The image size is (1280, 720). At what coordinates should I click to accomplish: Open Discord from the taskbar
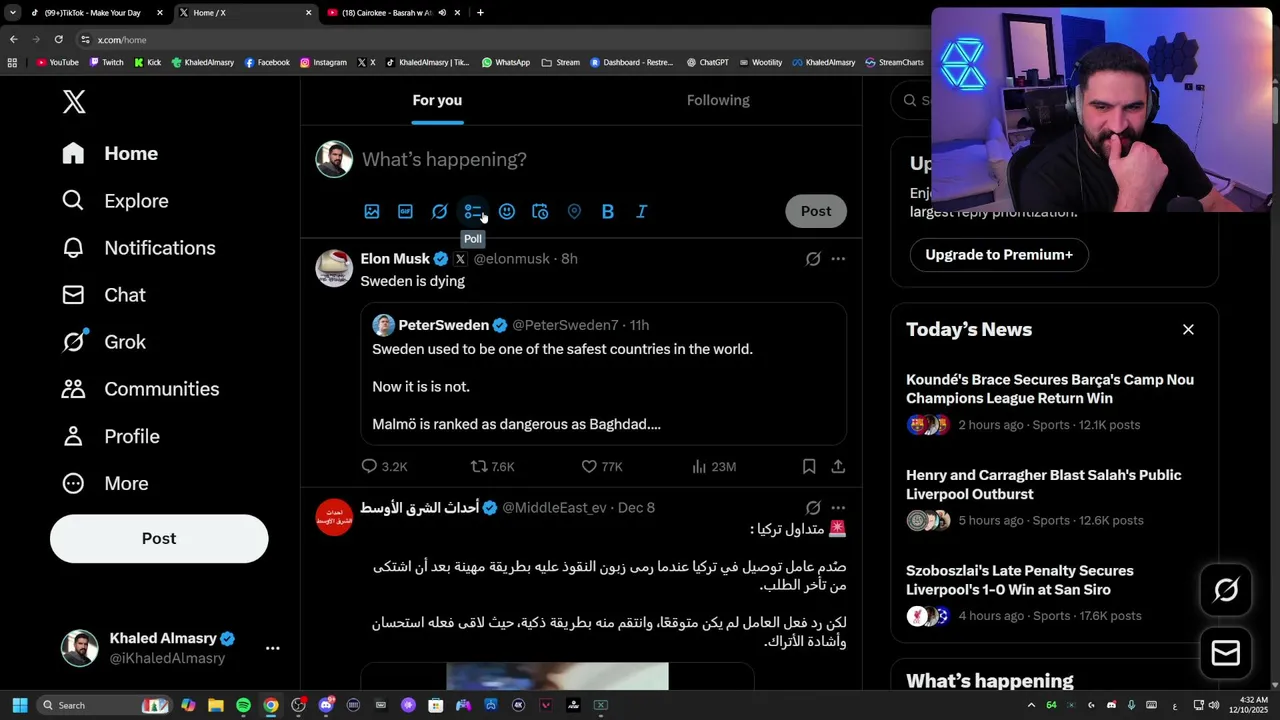(326, 705)
